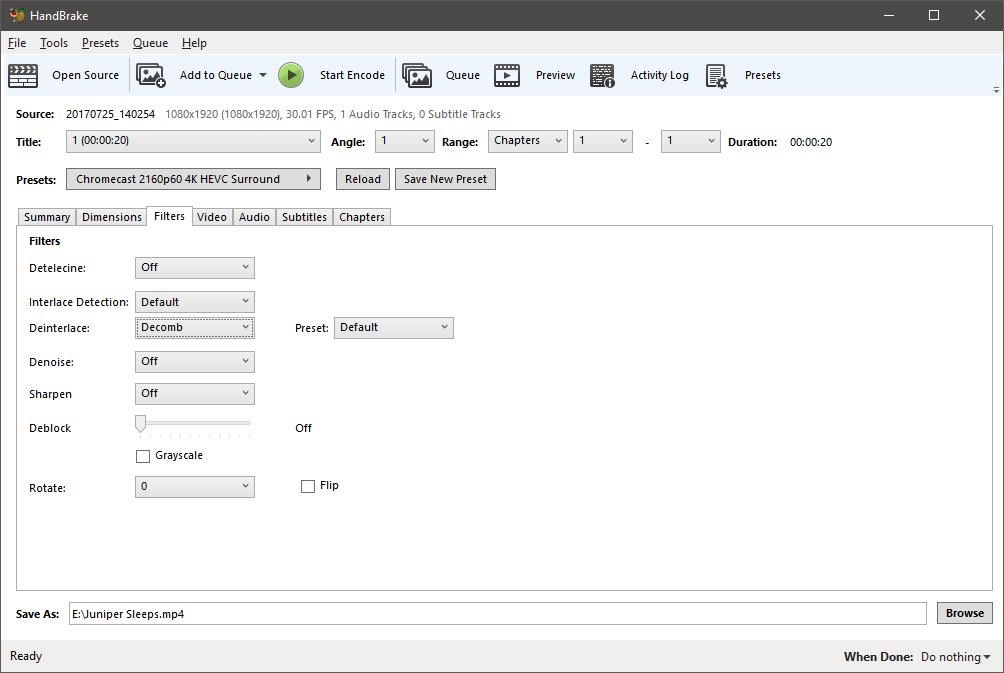
Task: Open the Rotate dropdown
Action: (x=195, y=487)
